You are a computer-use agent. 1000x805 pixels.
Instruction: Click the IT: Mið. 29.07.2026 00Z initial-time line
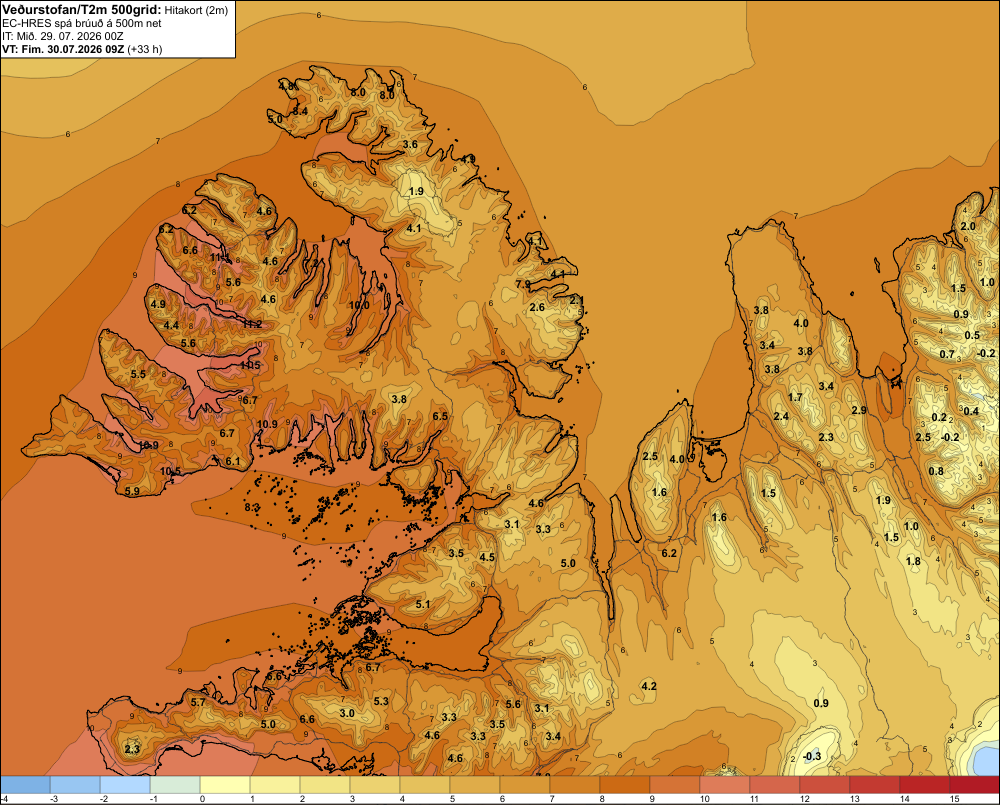tap(62, 36)
